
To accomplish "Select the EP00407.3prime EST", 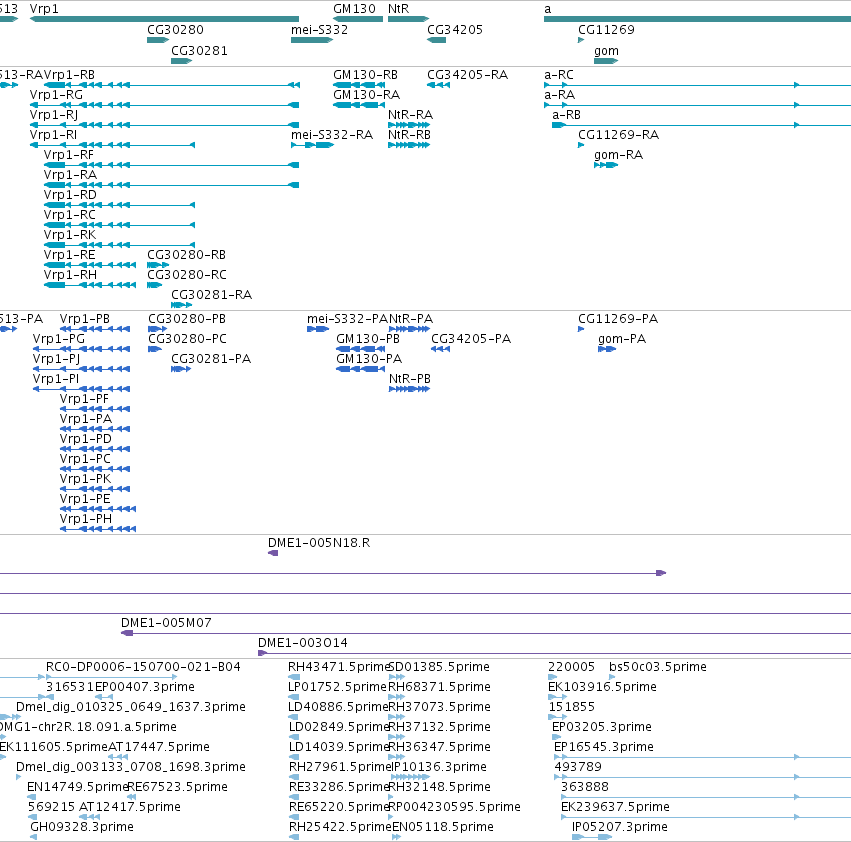I will 104,697.
